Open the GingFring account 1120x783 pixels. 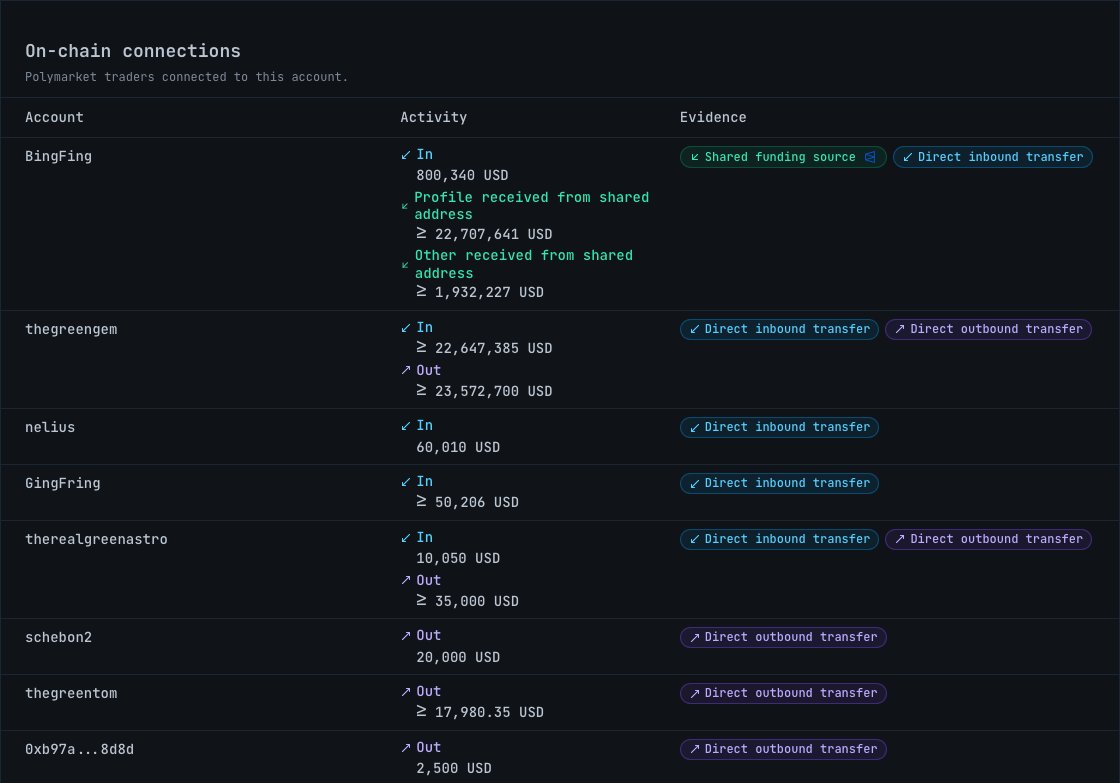tap(63, 484)
